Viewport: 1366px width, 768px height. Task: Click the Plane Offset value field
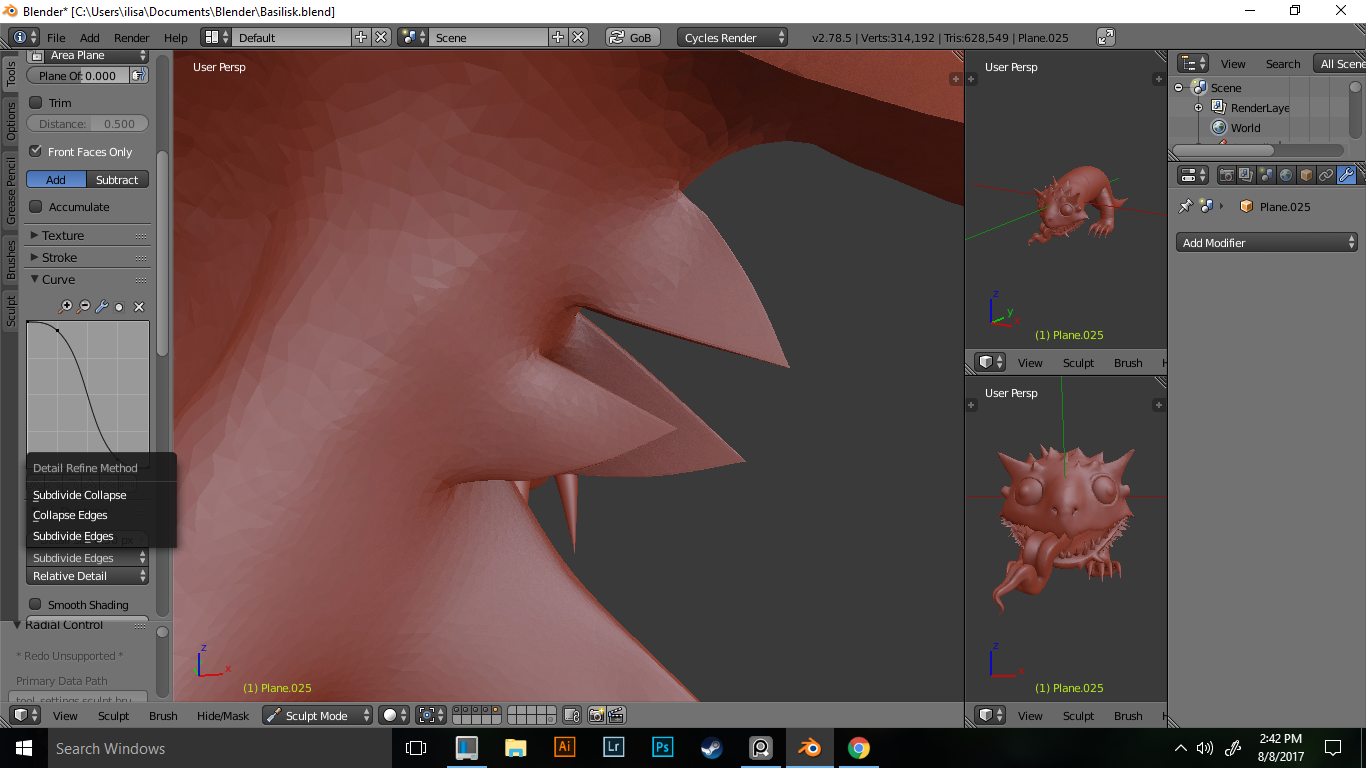[78, 75]
